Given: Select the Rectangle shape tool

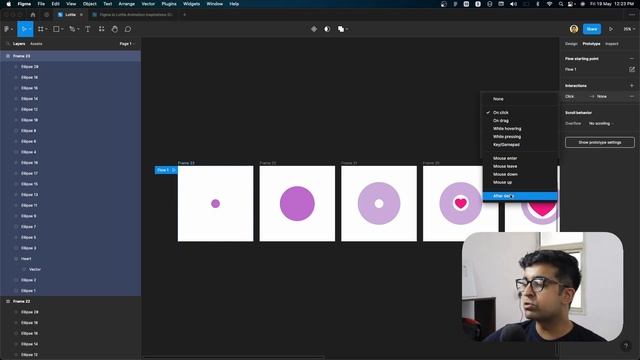Looking at the screenshot, I should (56, 29).
